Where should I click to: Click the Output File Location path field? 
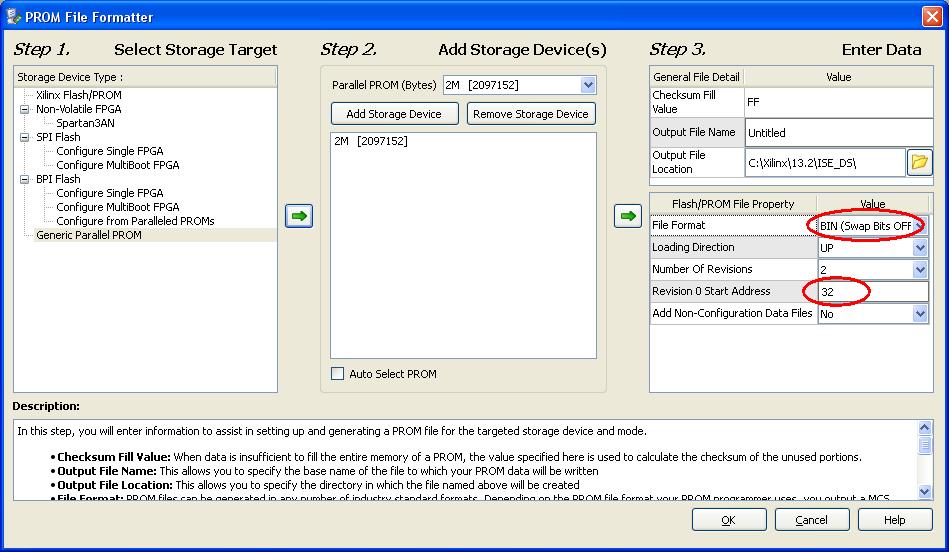point(825,162)
